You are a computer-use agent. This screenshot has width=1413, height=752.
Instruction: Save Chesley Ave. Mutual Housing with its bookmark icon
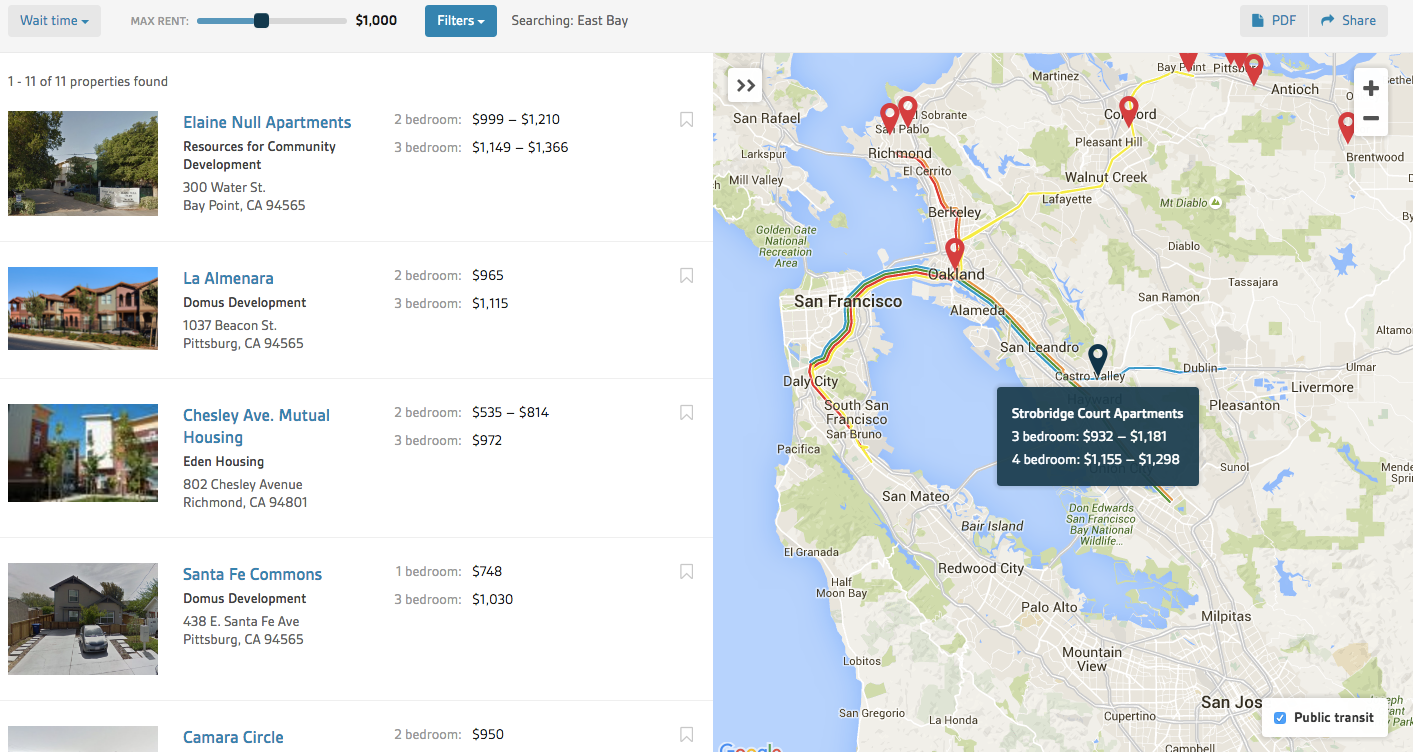(x=686, y=413)
